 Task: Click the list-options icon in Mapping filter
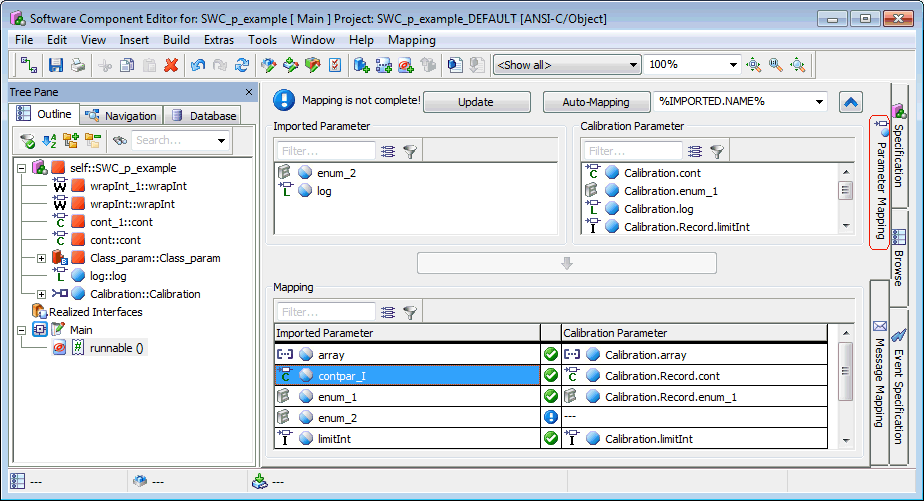(x=388, y=312)
